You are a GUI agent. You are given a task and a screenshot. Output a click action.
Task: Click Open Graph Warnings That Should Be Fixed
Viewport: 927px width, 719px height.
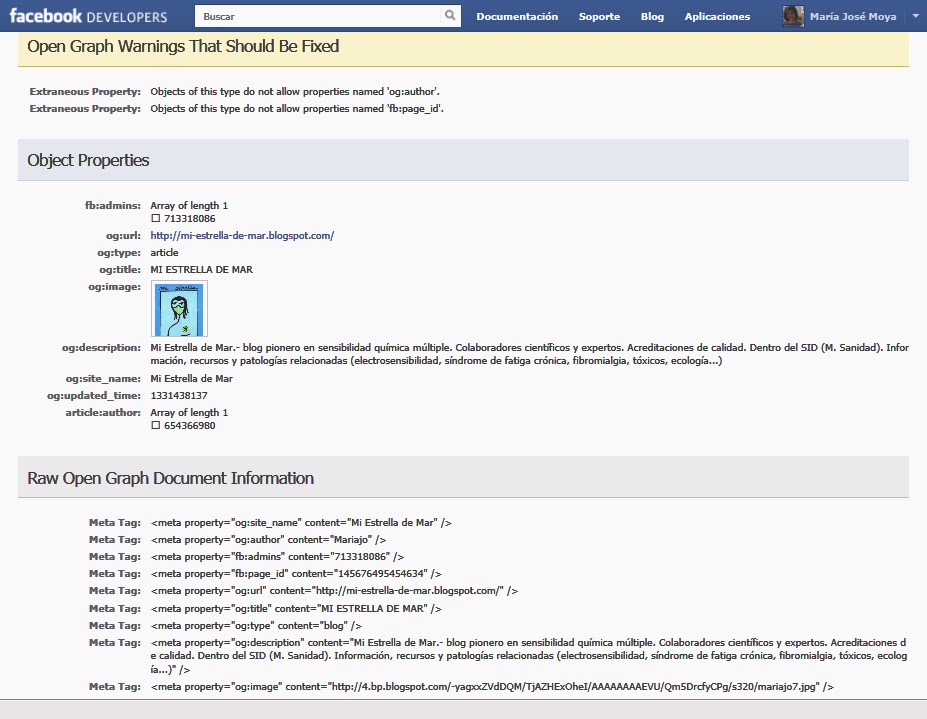pyautogui.click(x=183, y=46)
